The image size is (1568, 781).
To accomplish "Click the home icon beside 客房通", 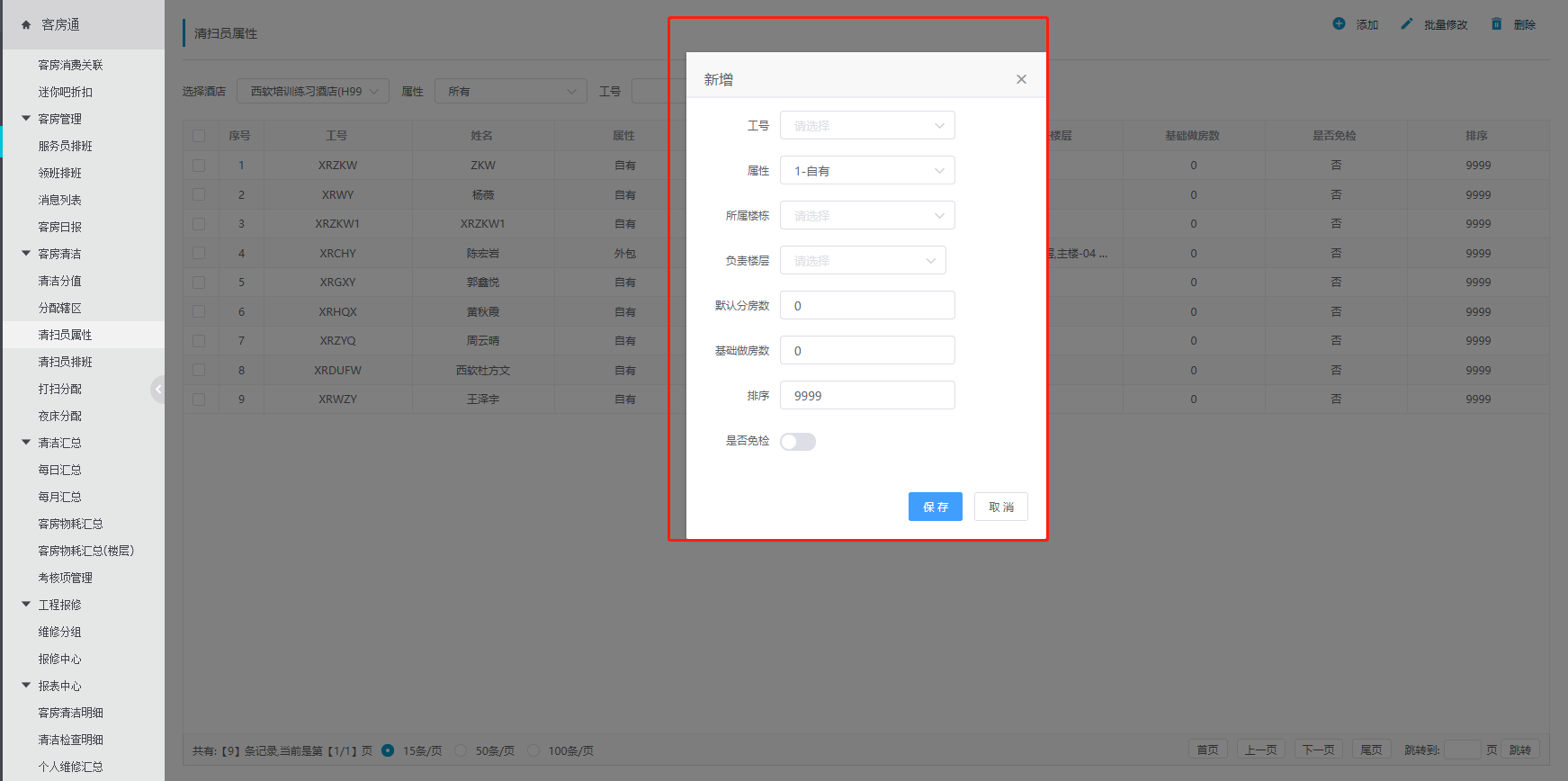I will pyautogui.click(x=26, y=25).
